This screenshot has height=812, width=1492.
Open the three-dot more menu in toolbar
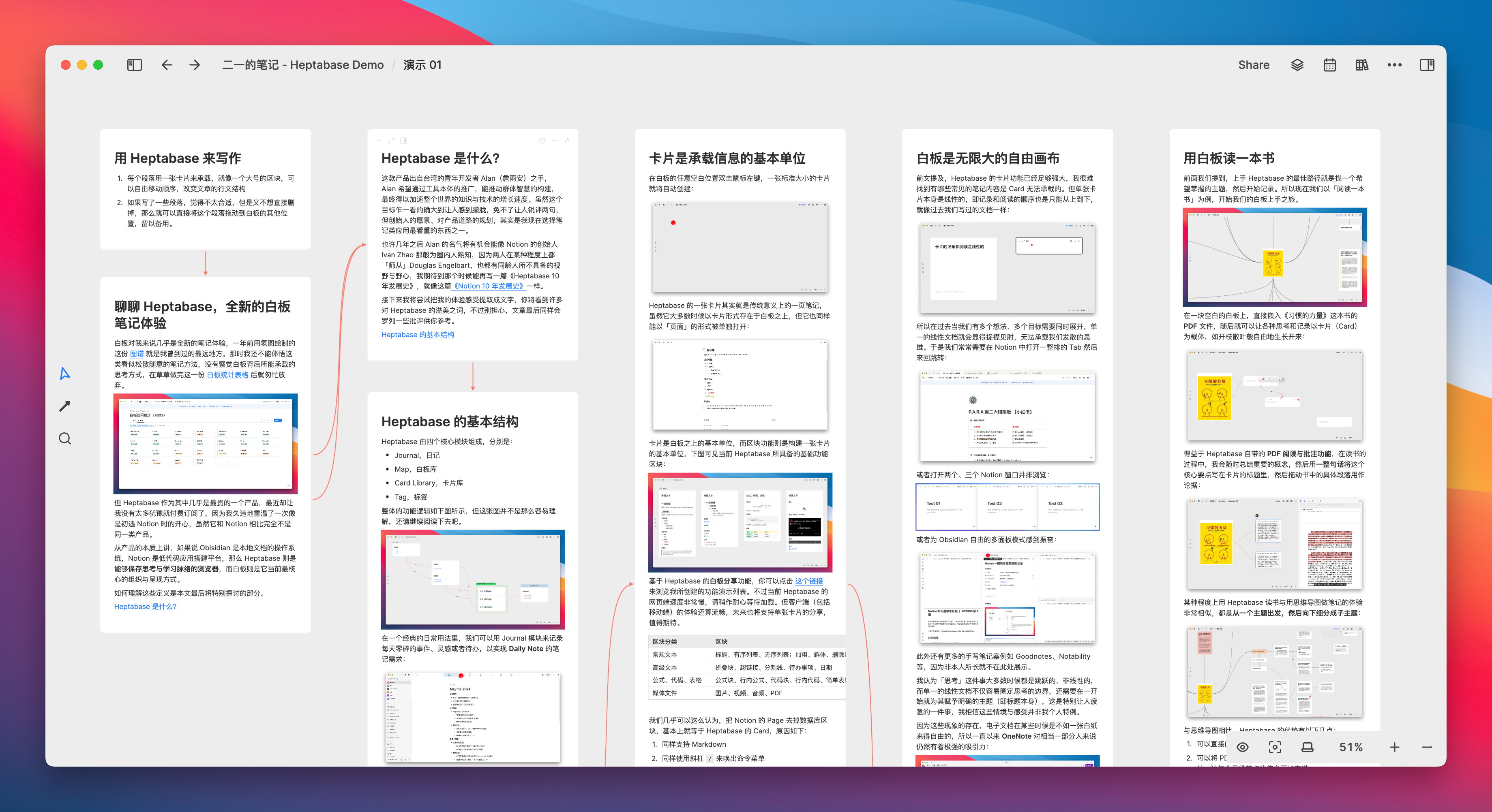coord(1395,65)
